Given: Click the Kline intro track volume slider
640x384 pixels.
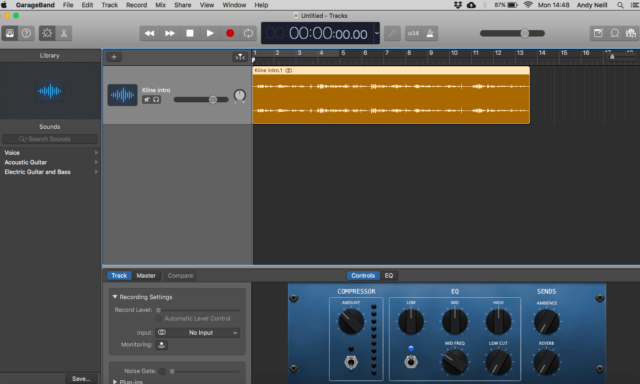Looking at the screenshot, I should pos(201,100).
